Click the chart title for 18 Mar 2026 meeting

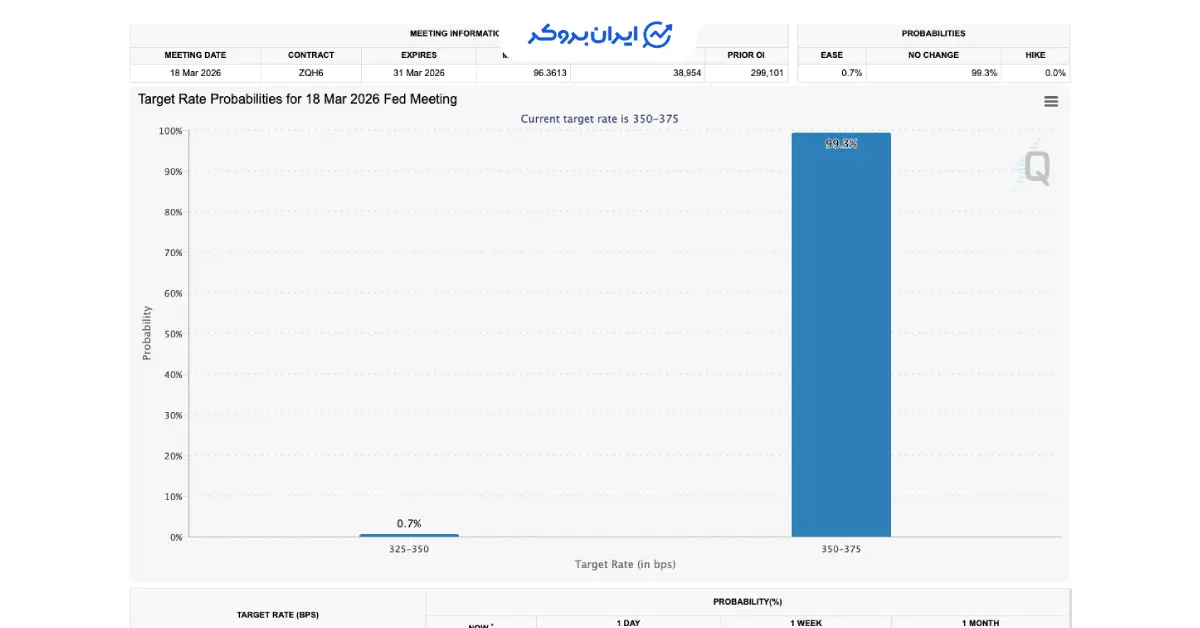[297, 99]
